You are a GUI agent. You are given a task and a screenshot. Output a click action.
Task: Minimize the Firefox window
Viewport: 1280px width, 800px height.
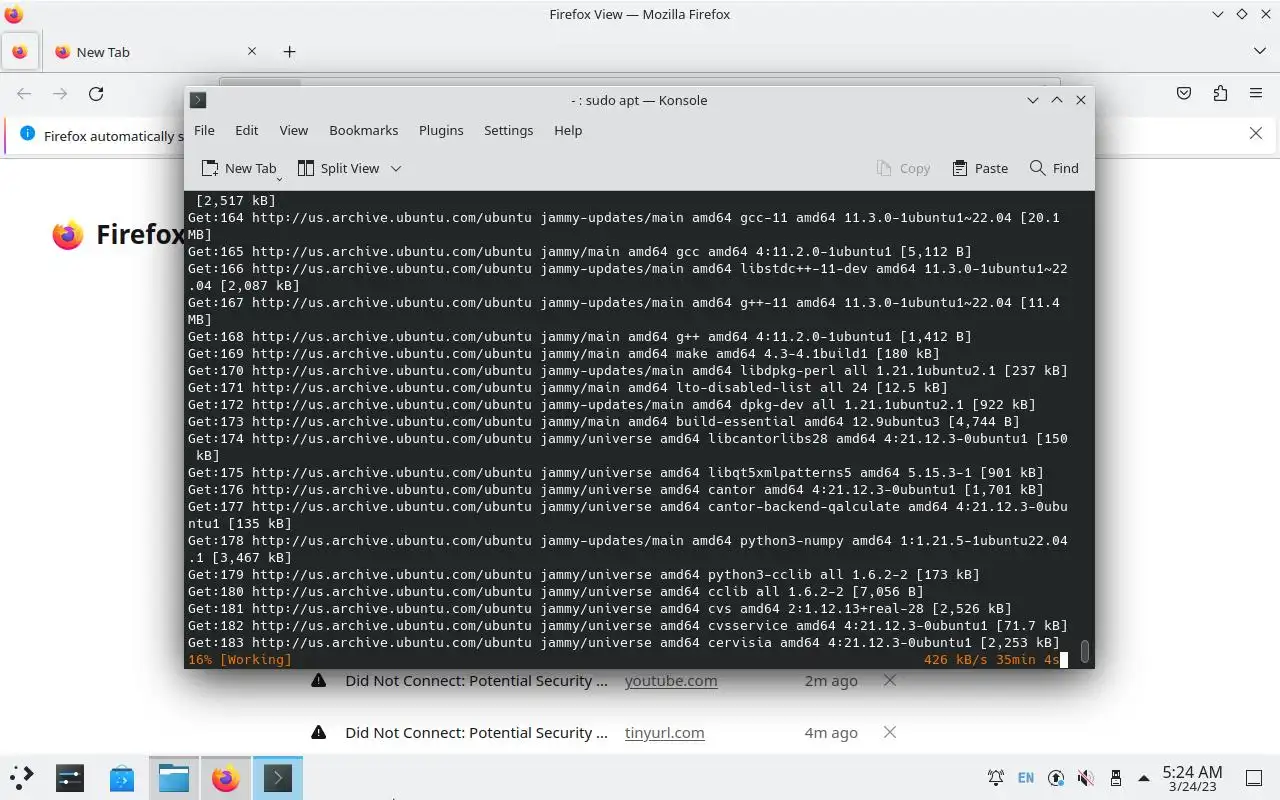coord(1217,14)
